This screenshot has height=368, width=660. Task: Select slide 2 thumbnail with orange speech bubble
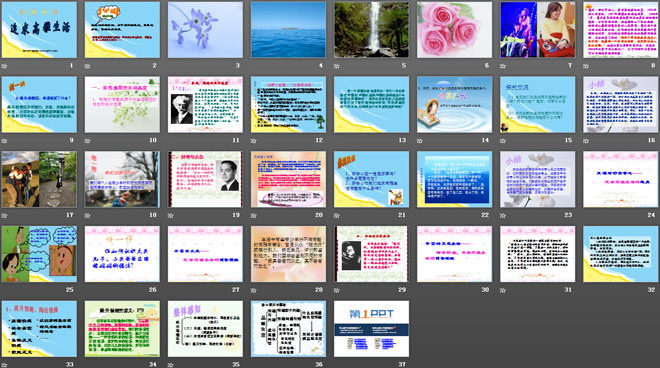pos(122,30)
